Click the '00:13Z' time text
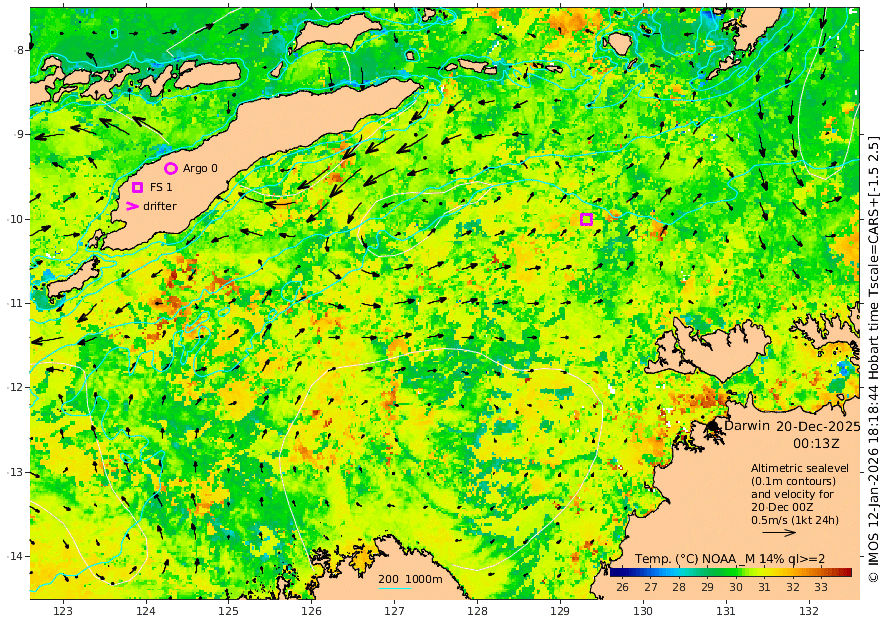 coord(816,444)
